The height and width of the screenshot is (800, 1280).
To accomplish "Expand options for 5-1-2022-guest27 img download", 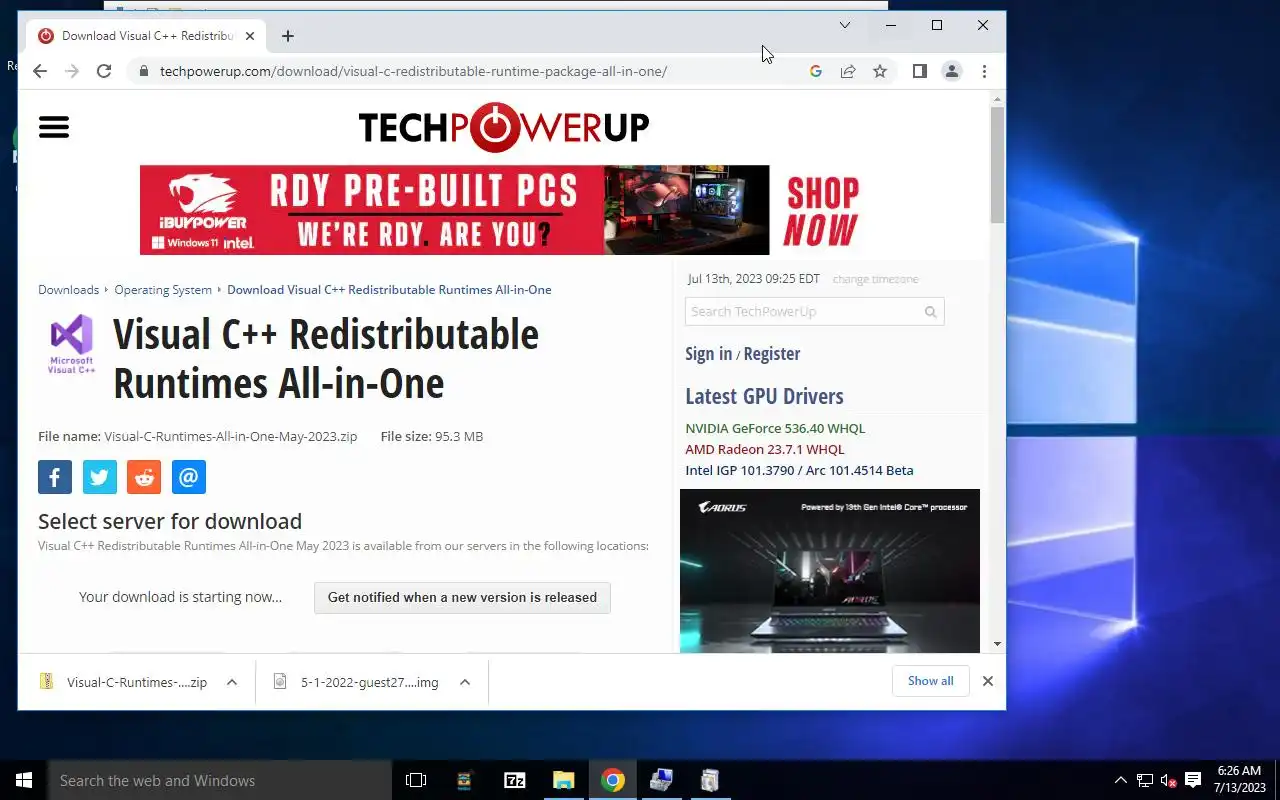I will point(465,682).
